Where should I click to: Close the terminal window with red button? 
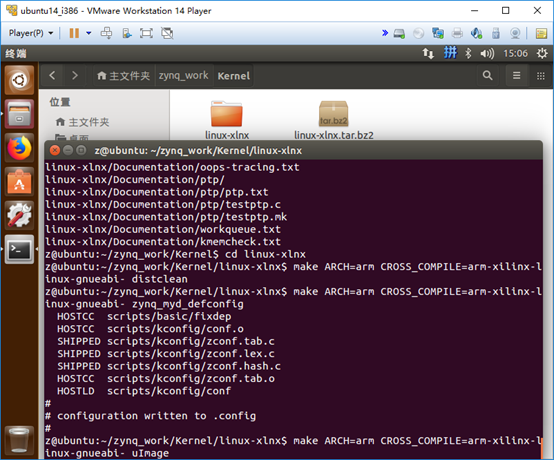pos(55,151)
